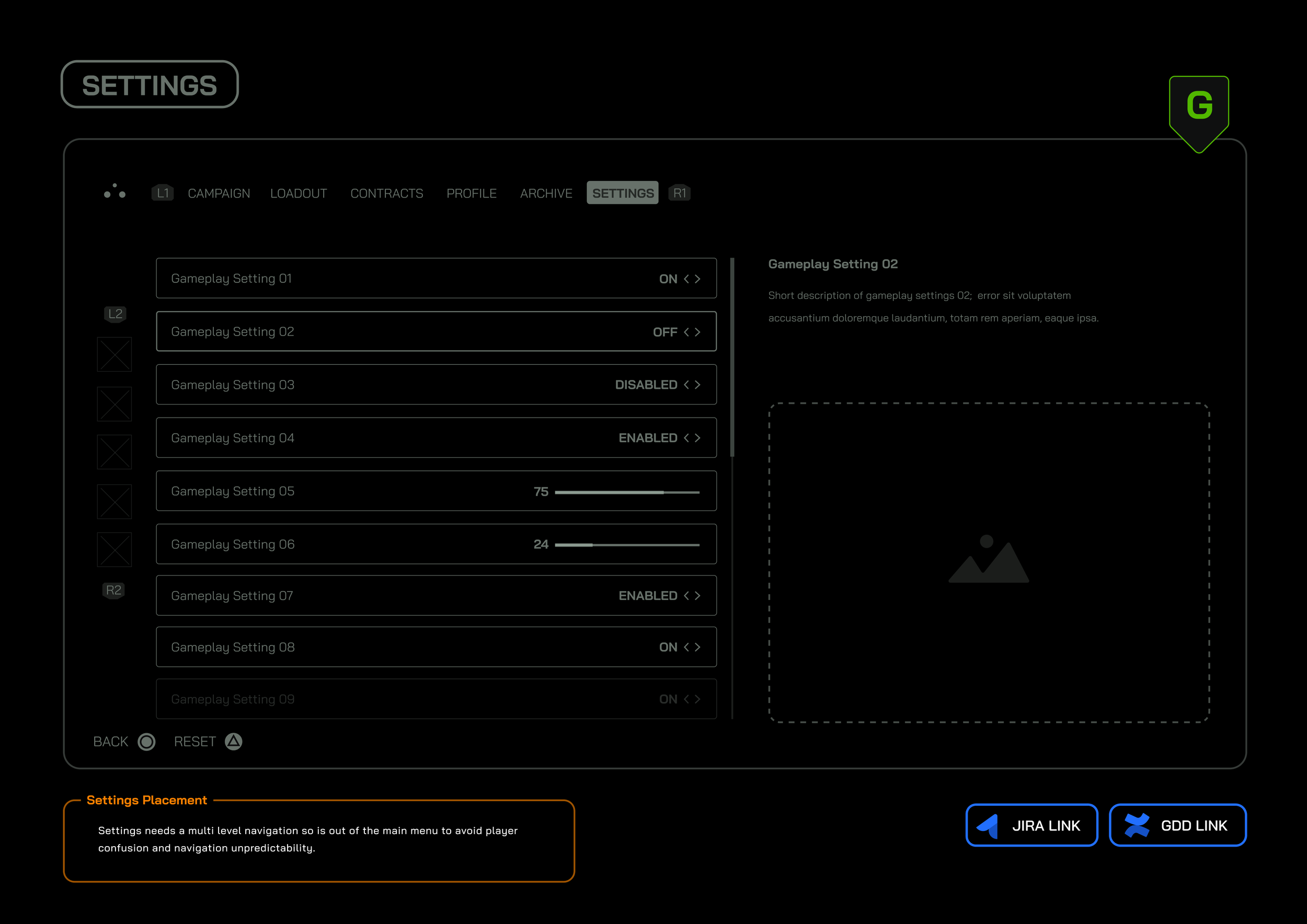This screenshot has width=1307, height=924.
Task: Toggle the Gameplay Setting 01 ON value
Action: pos(668,279)
